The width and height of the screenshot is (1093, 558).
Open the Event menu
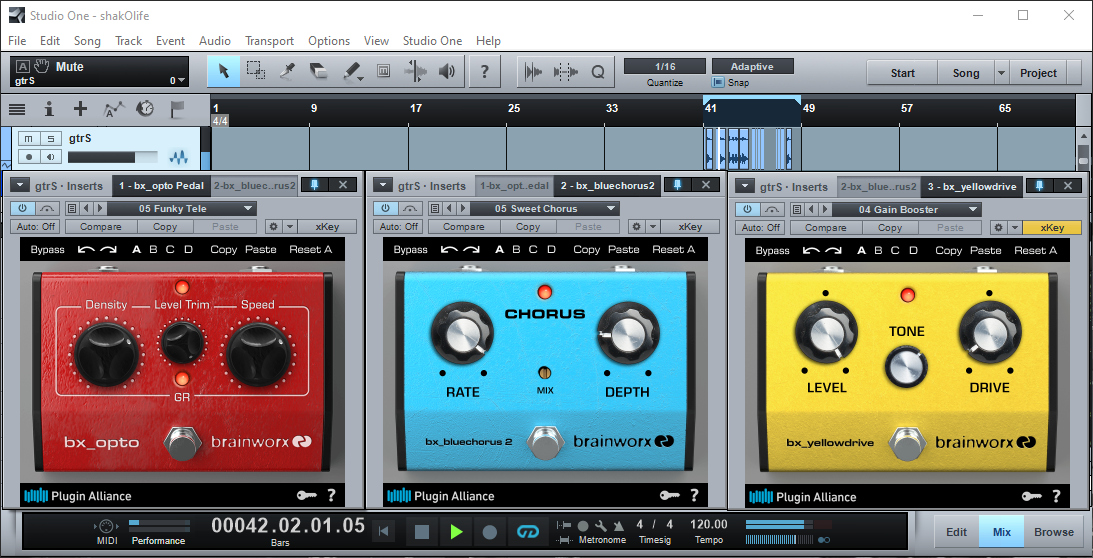click(x=170, y=40)
